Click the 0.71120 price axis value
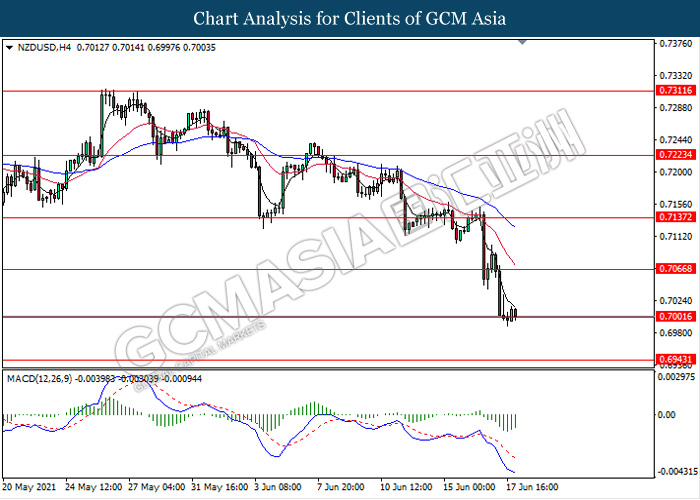The width and height of the screenshot is (700, 500). (x=676, y=237)
